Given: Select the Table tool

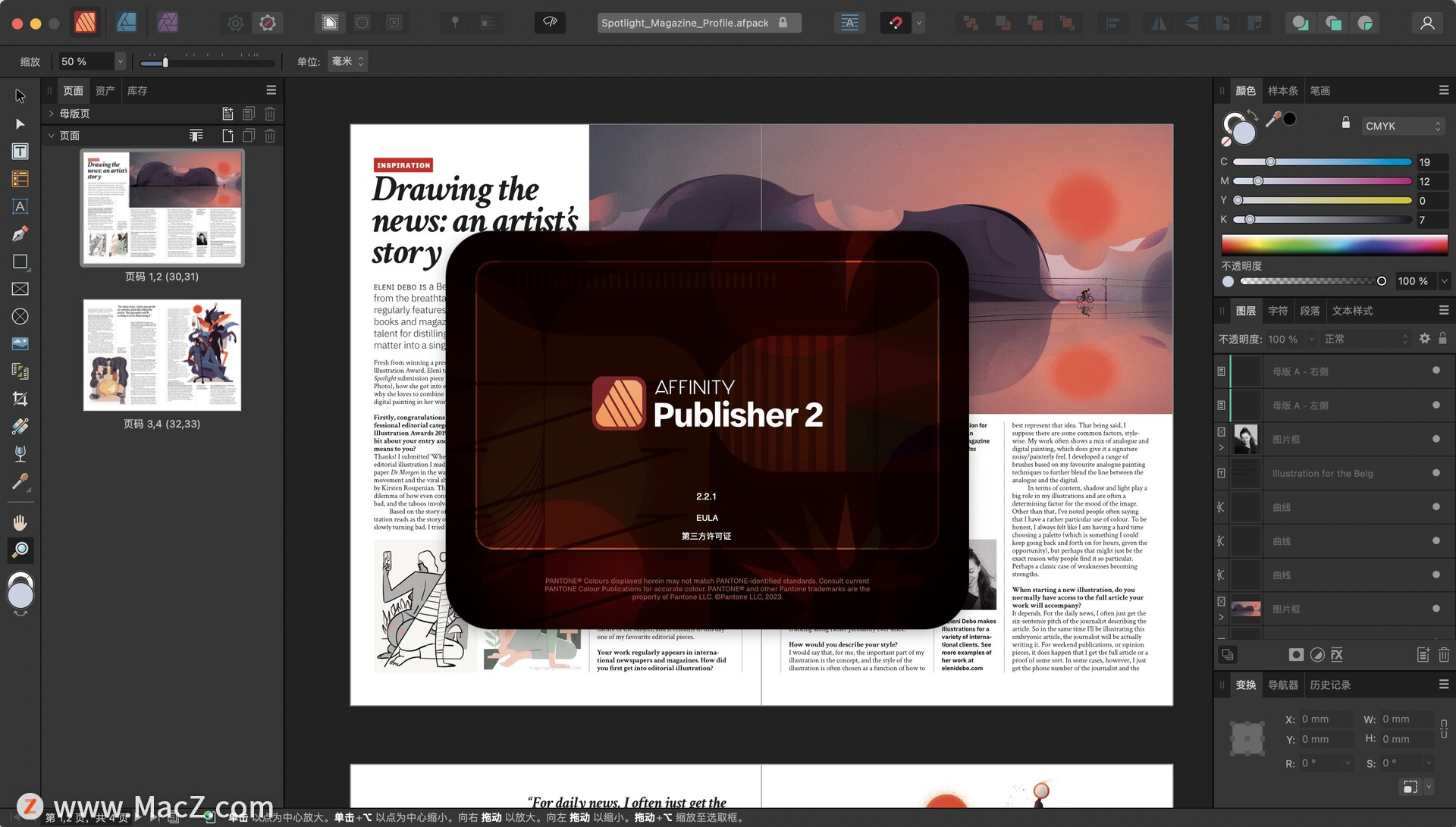Looking at the screenshot, I should [x=20, y=179].
